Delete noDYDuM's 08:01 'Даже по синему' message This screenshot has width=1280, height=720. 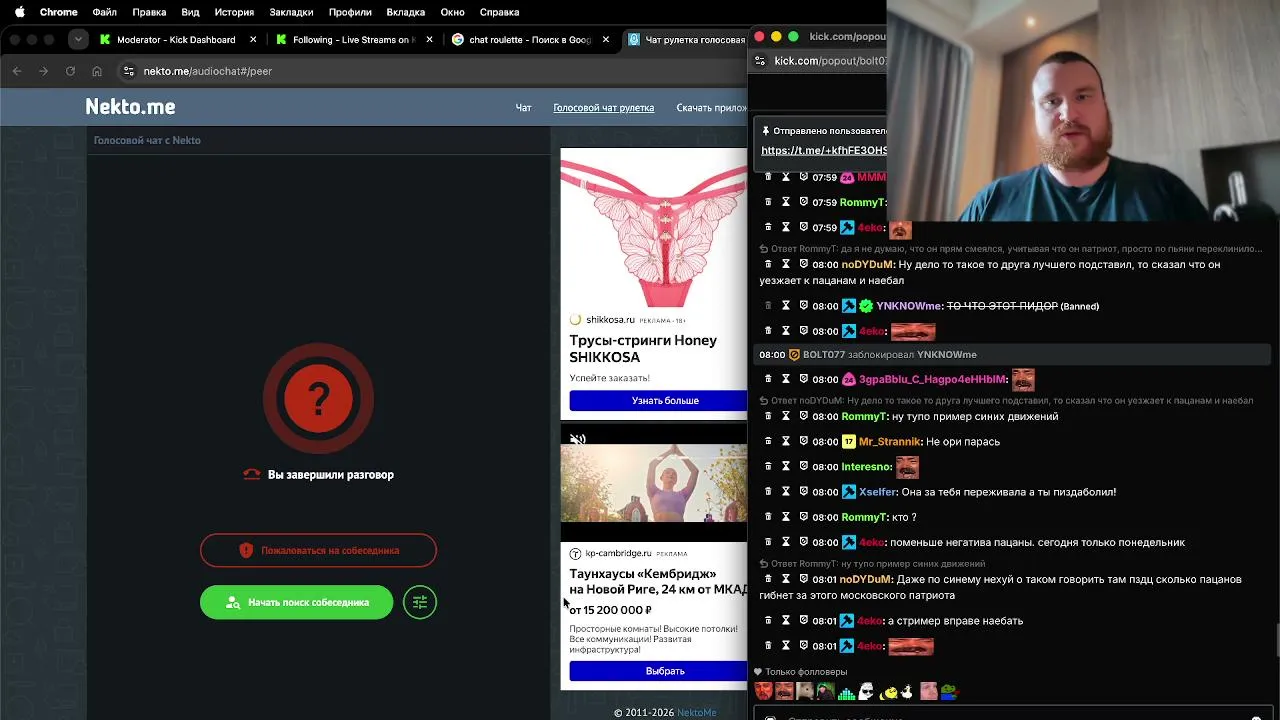(x=768, y=579)
